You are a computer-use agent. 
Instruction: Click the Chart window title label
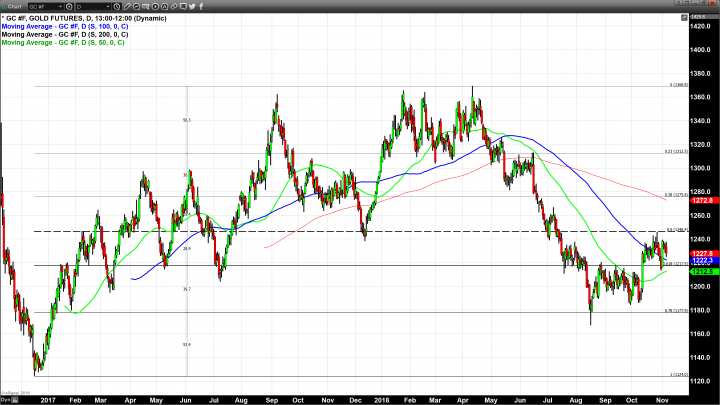click(x=13, y=6)
